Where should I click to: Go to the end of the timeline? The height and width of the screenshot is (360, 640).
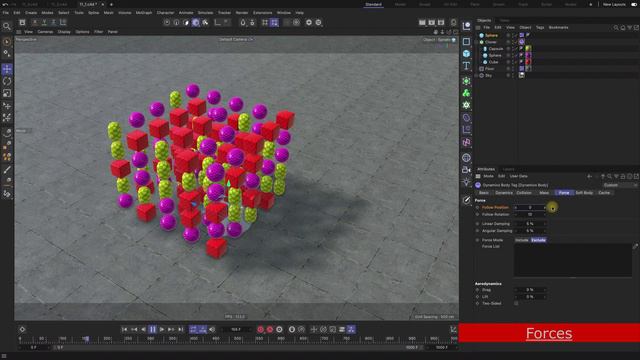(180, 329)
